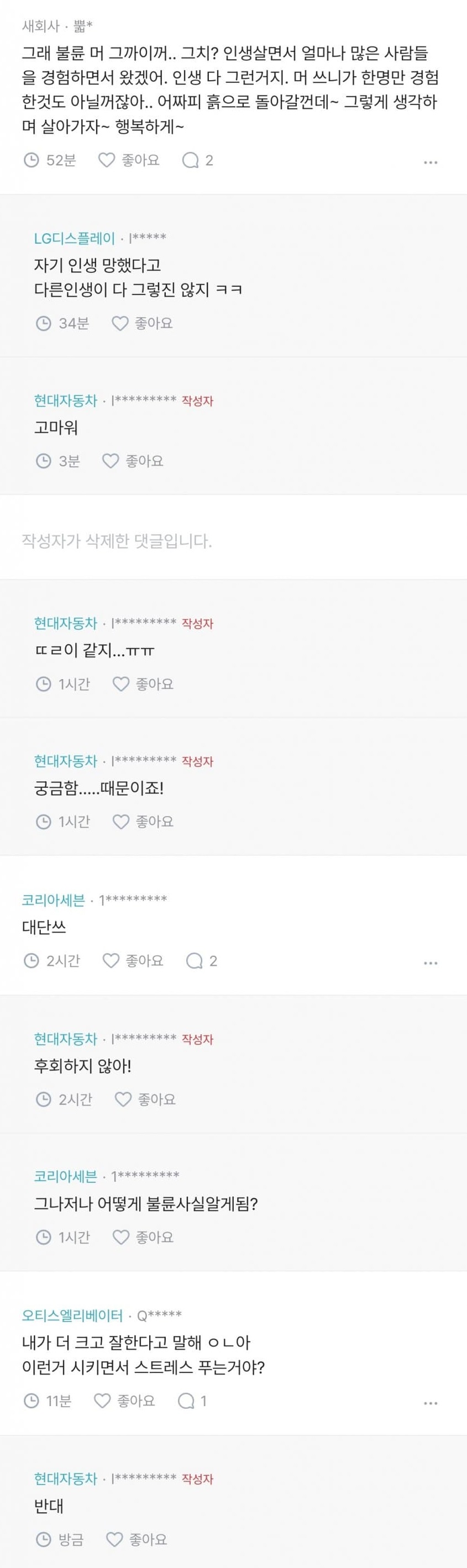Like the 궁금함 때문이죠 reply
This screenshot has width=467, height=1568.
[143, 821]
